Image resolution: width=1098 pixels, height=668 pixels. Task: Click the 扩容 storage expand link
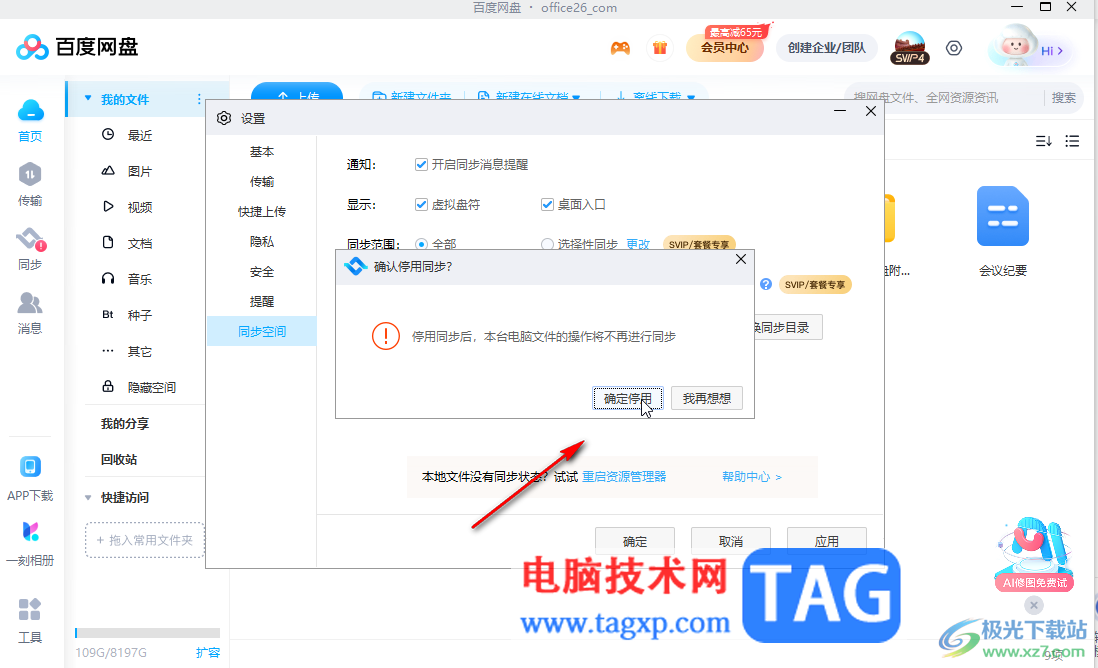[x=208, y=653]
